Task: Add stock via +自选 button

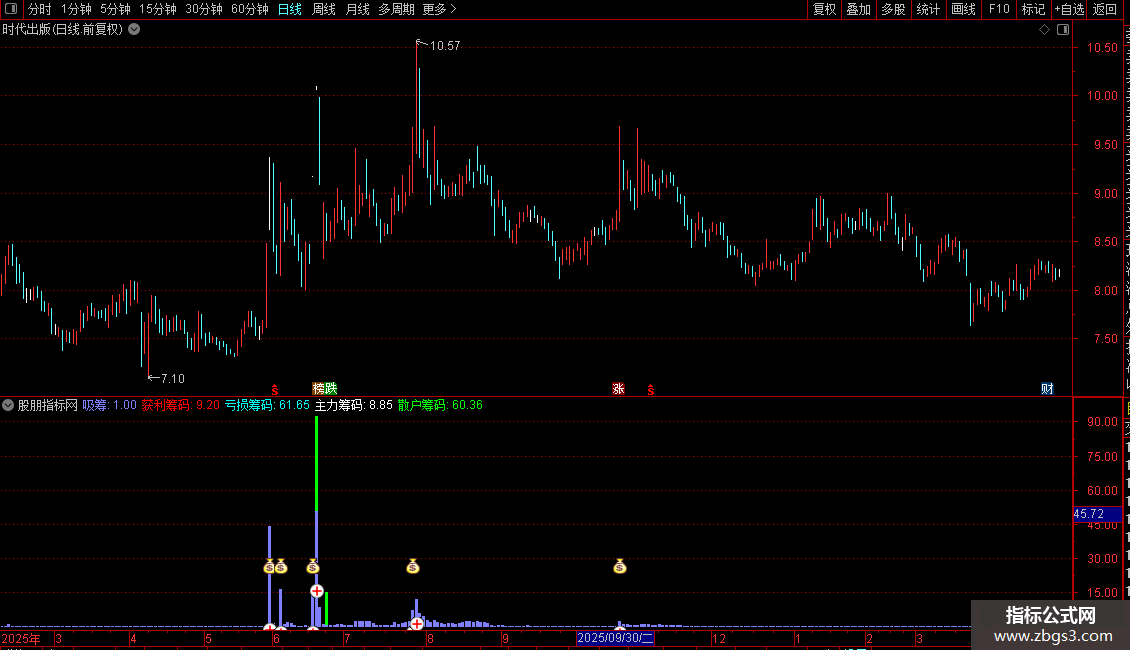Action: (1069, 9)
